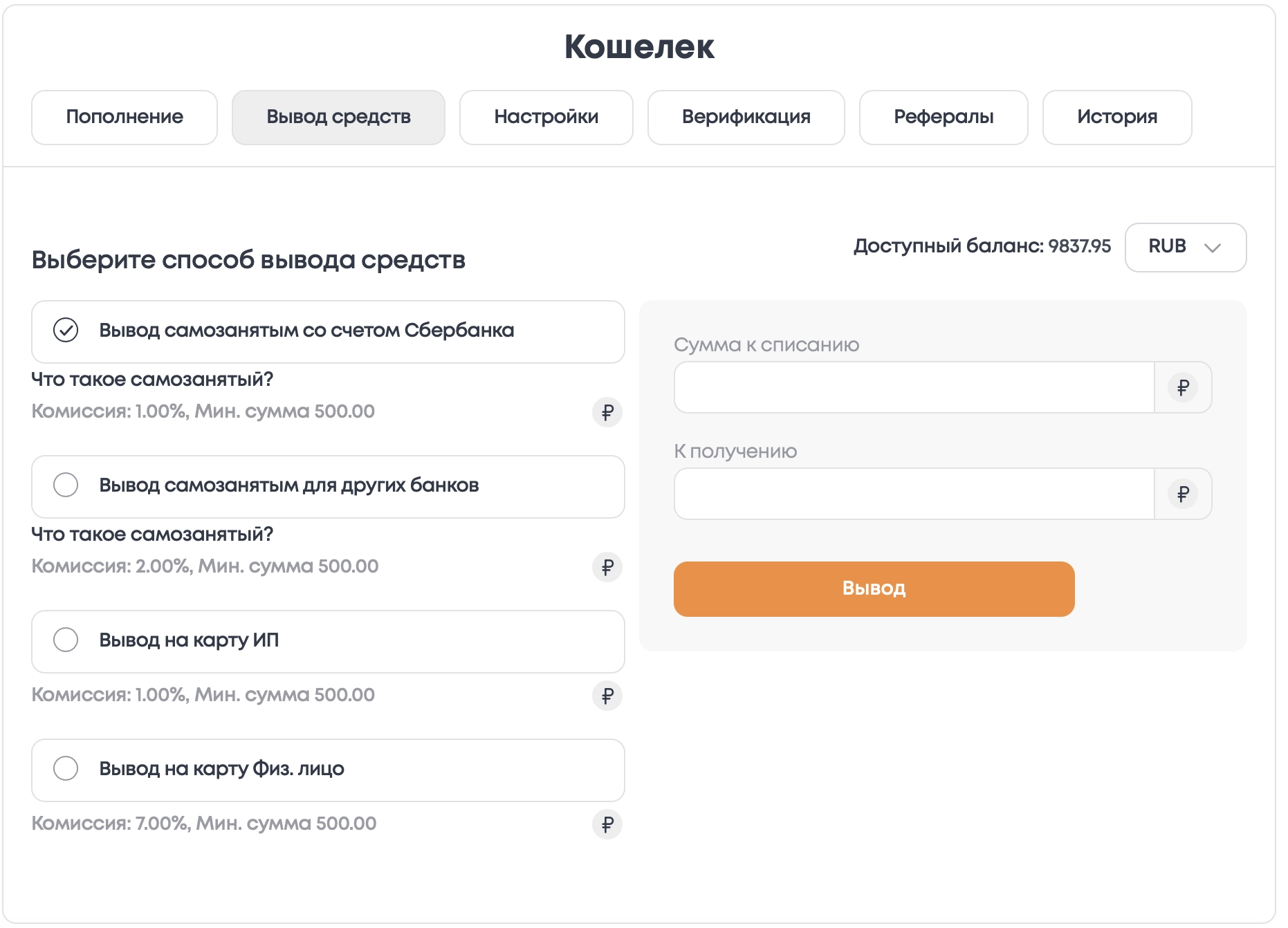Choose self-employed withdrawal for other banks
Screen dimensions: 1288x928
[328, 487]
